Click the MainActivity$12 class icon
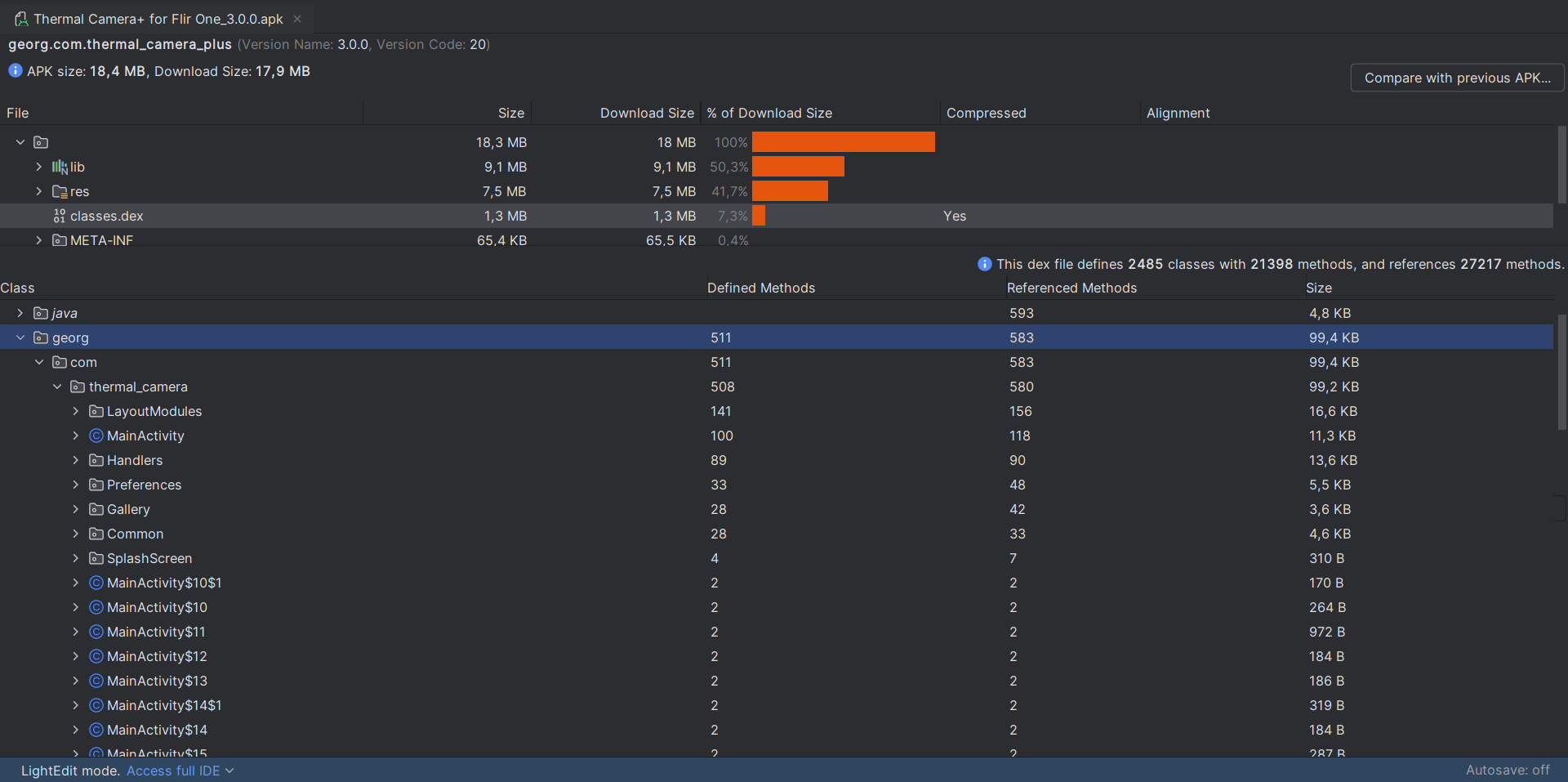This screenshot has height=782, width=1568. pos(96,656)
